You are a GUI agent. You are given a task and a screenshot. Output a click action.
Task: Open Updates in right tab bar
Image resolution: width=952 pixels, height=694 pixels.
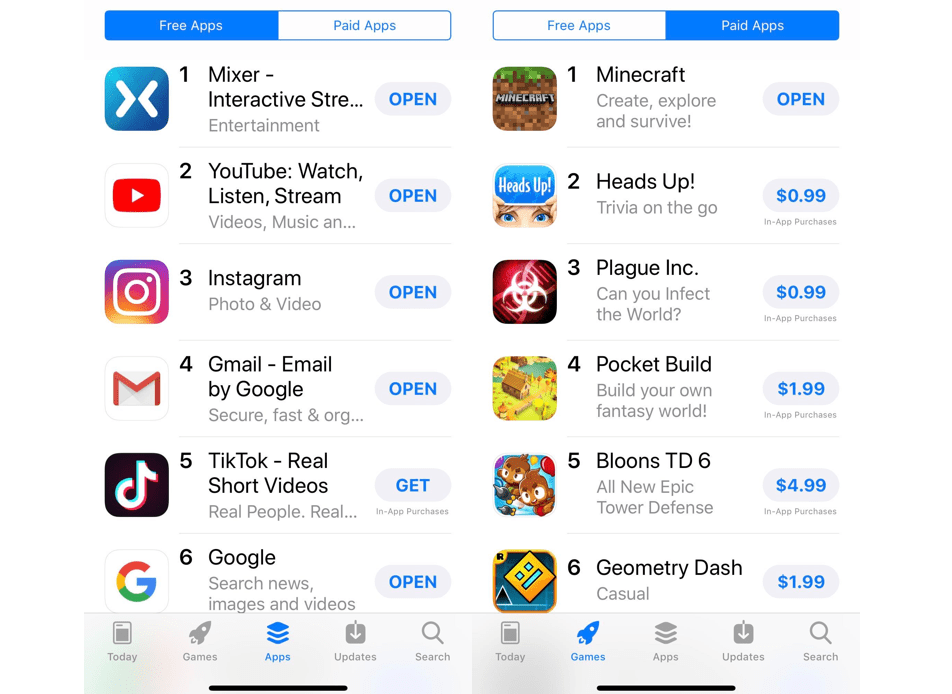click(x=743, y=642)
